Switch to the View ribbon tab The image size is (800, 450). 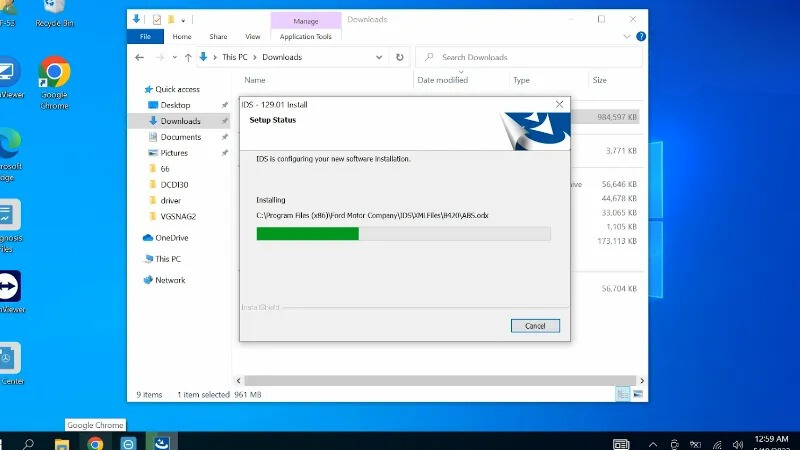tap(253, 36)
